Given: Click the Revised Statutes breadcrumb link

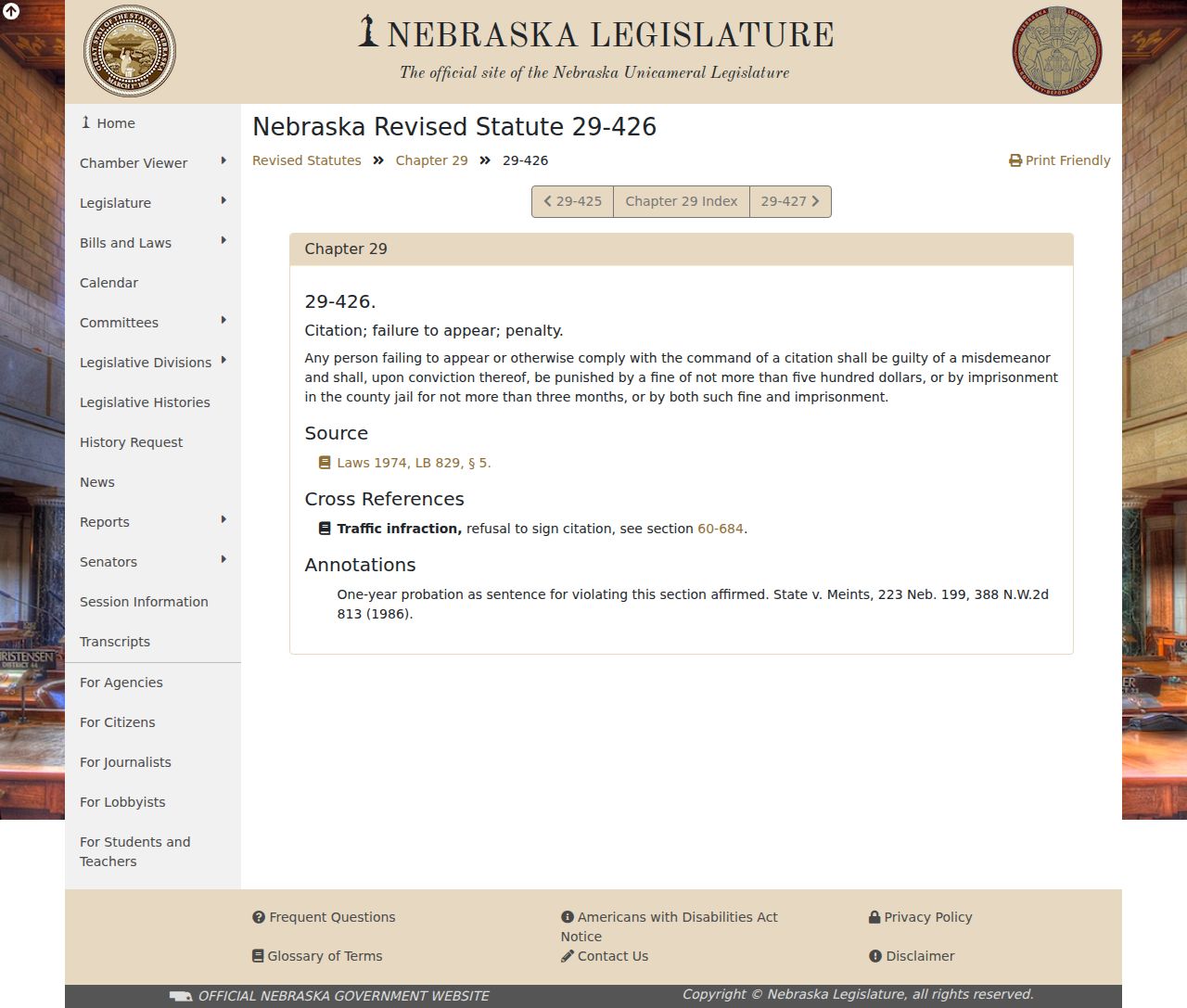Looking at the screenshot, I should point(307,160).
